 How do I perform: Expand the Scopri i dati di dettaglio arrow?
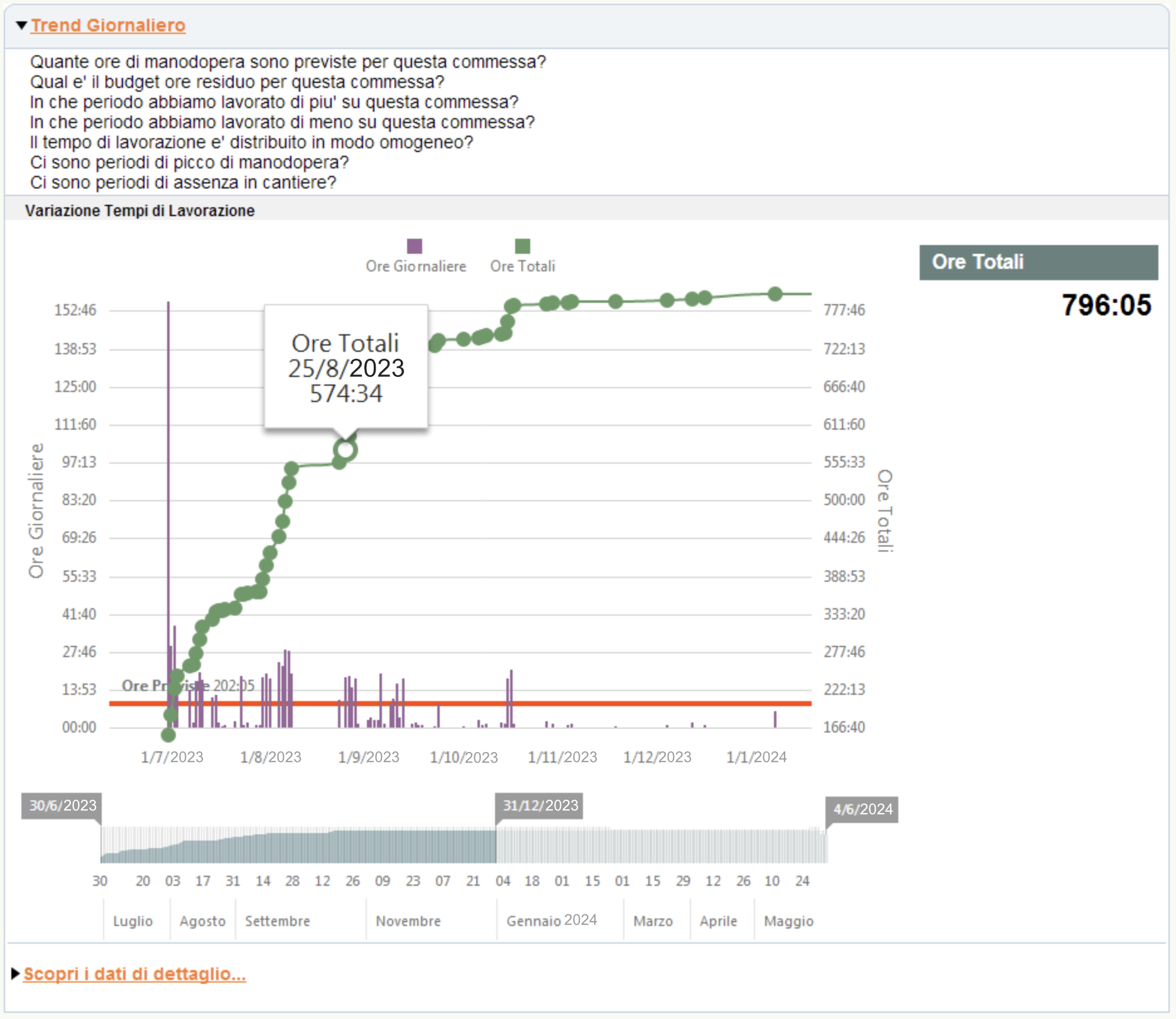[x=16, y=974]
